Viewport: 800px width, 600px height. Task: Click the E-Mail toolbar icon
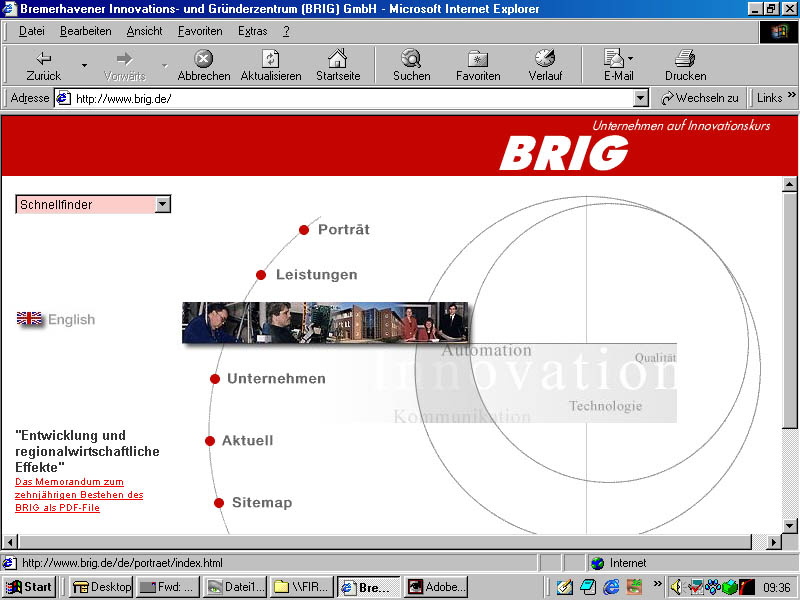(614, 58)
